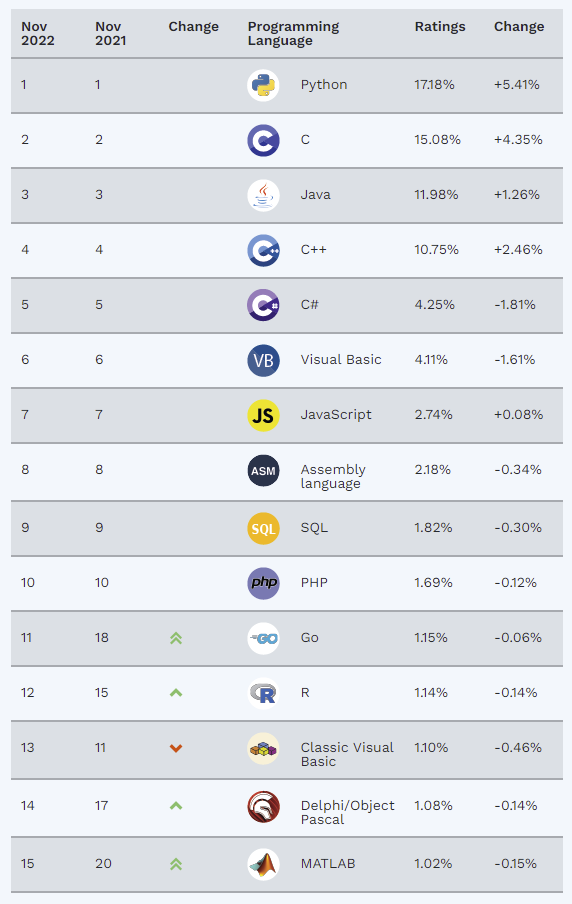The height and width of the screenshot is (904, 572).
Task: Click the ASM Assembly language icon
Action: pos(264,470)
